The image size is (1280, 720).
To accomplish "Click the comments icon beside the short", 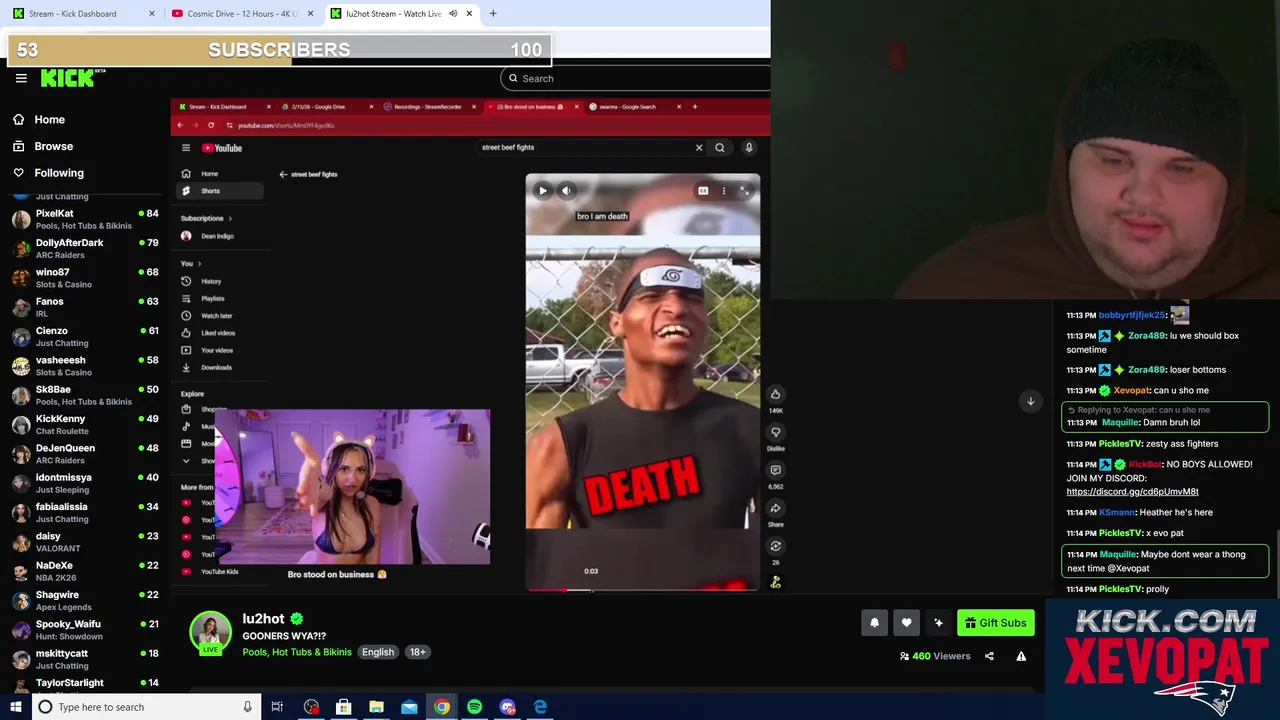I will (775, 470).
